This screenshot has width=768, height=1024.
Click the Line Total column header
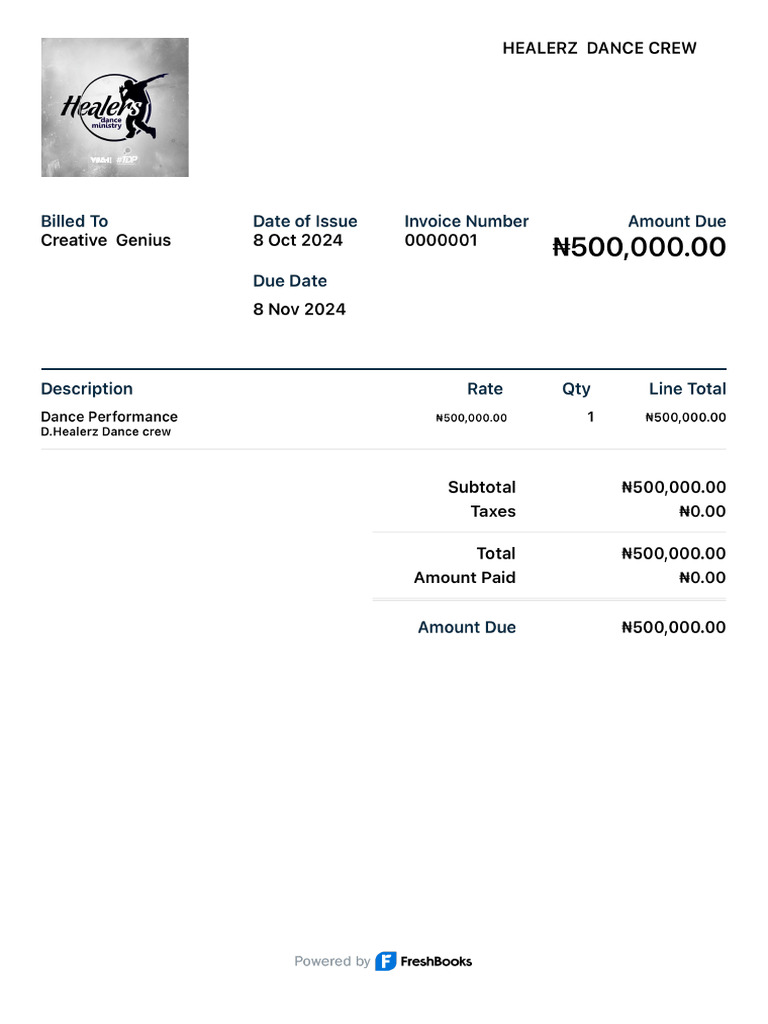tap(688, 389)
